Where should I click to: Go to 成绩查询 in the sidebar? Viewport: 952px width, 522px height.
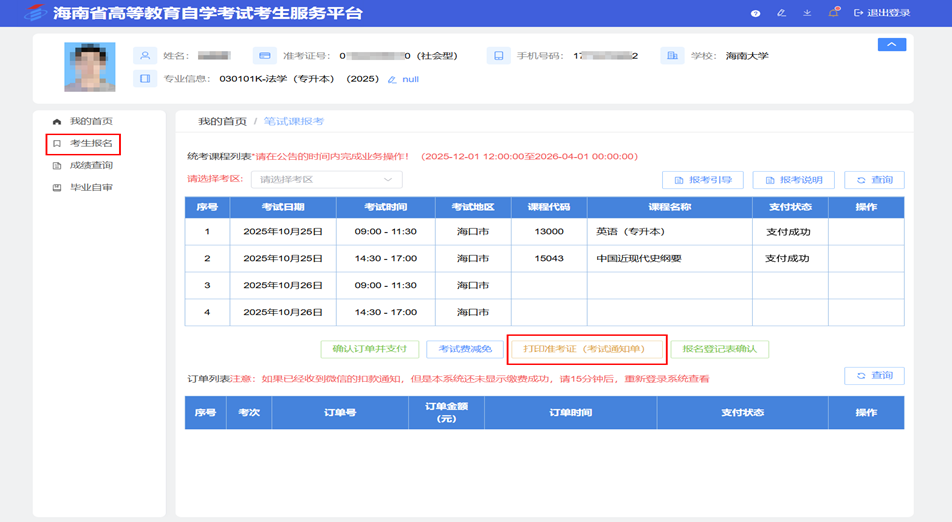click(90, 166)
